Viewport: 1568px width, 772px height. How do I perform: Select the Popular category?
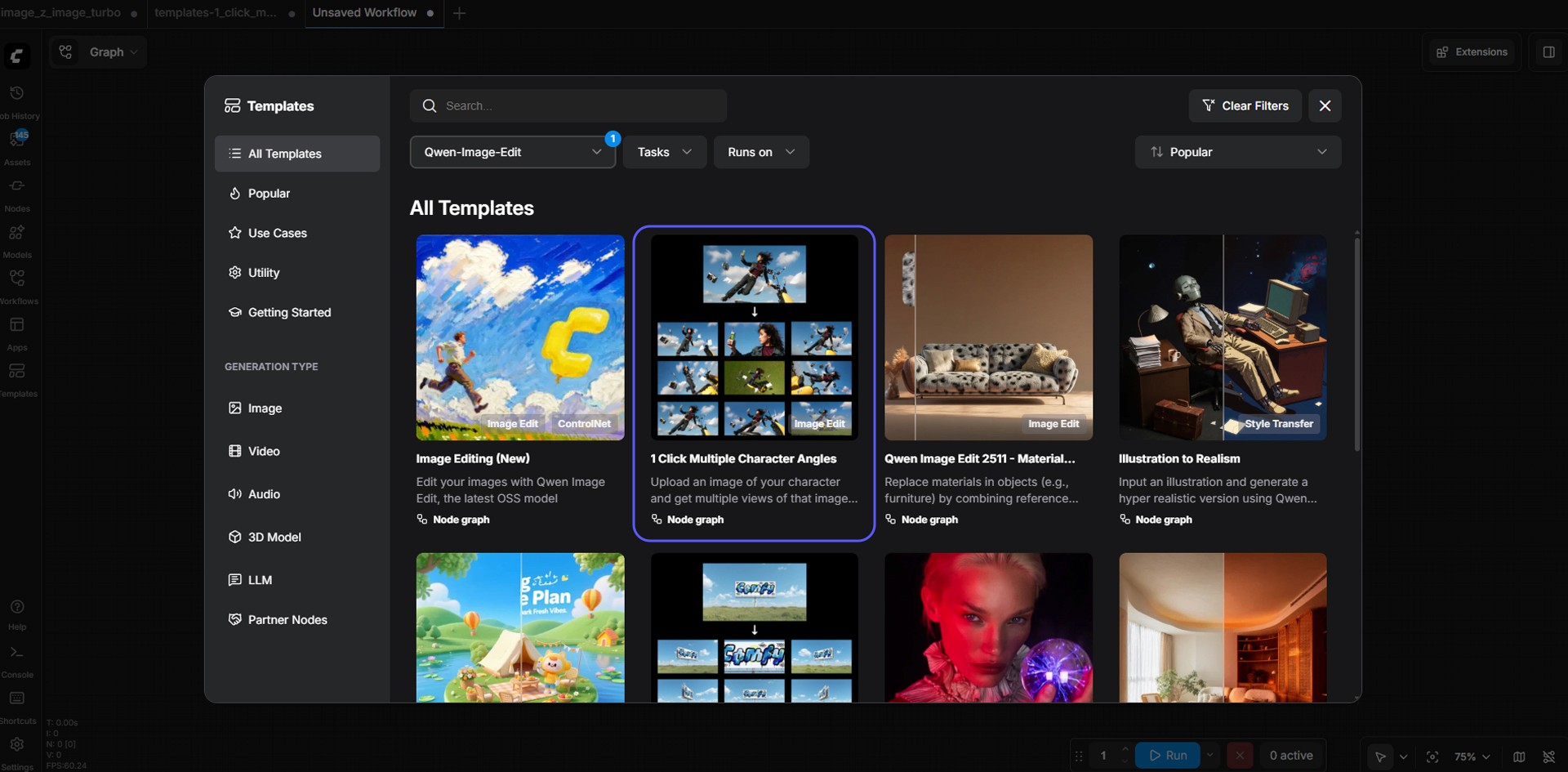pos(297,194)
